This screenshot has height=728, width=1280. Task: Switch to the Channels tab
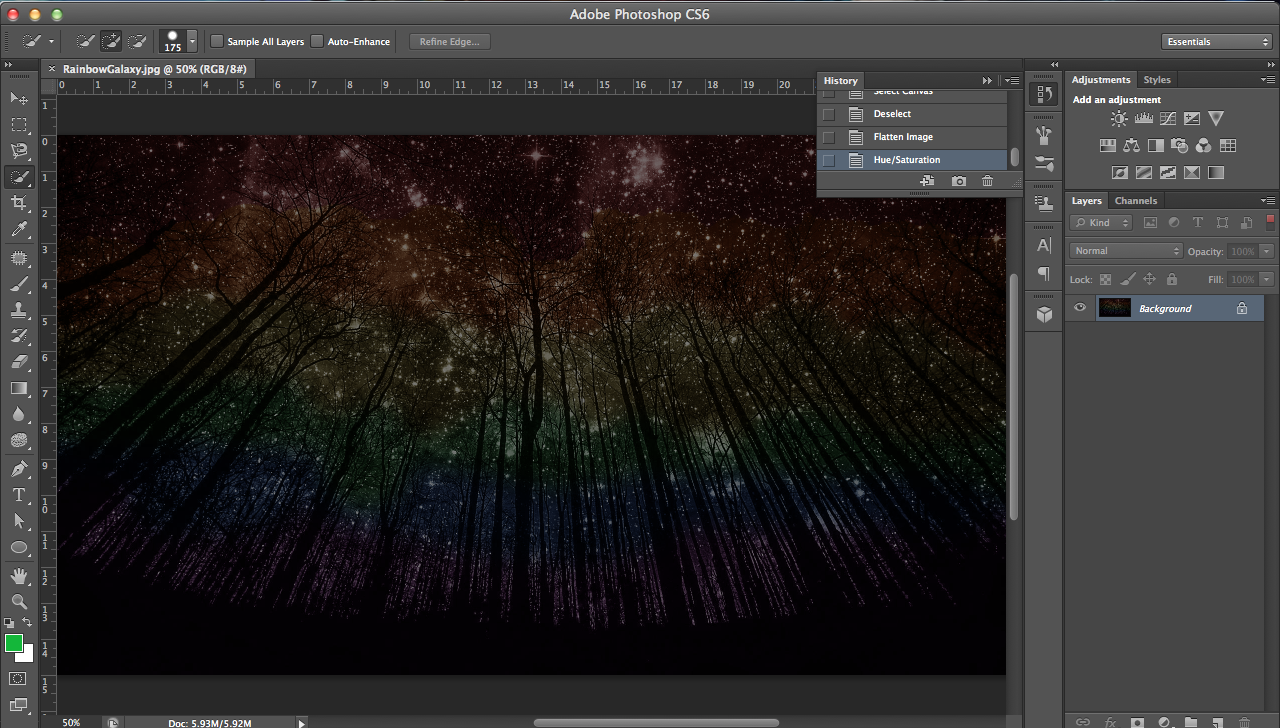pos(1136,201)
